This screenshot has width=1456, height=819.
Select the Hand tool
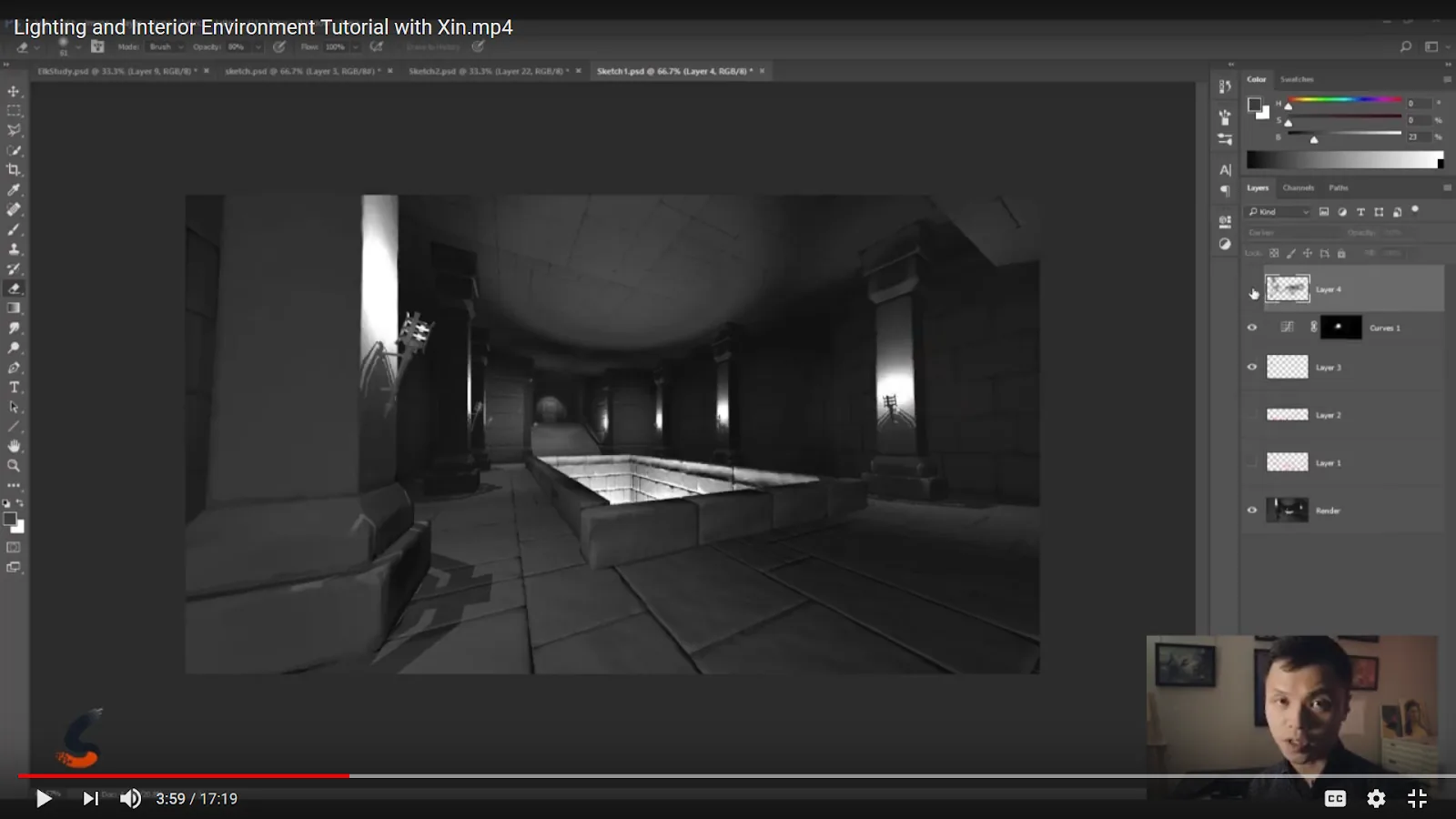tap(14, 447)
